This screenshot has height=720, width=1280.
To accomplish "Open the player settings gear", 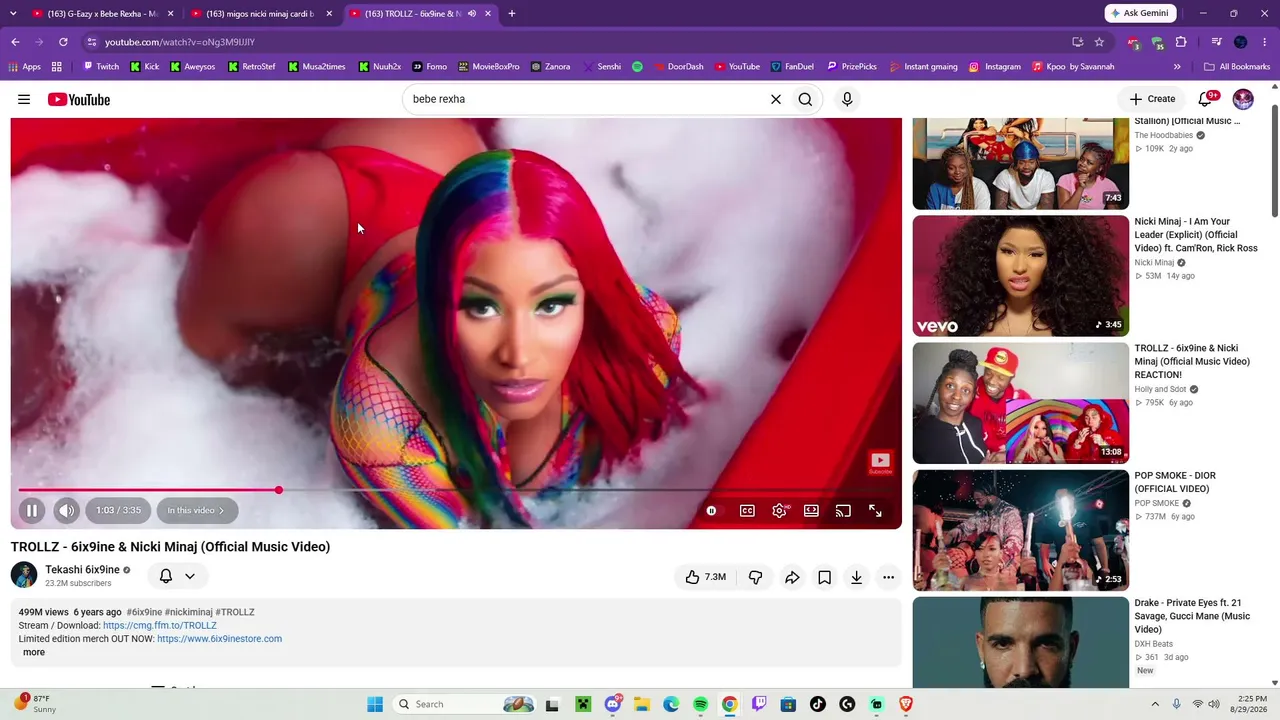I will (x=779, y=511).
